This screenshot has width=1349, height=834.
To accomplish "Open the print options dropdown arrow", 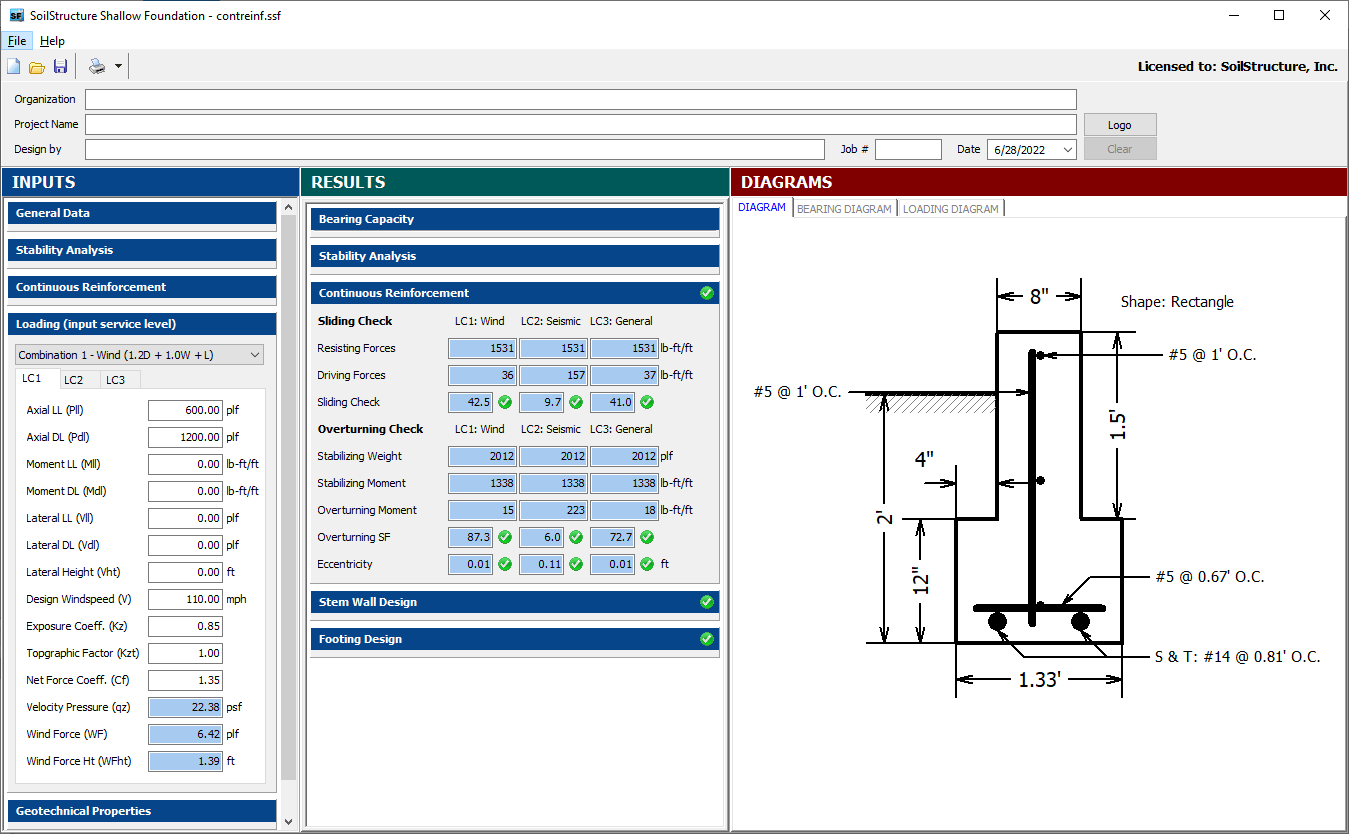I will click(118, 67).
